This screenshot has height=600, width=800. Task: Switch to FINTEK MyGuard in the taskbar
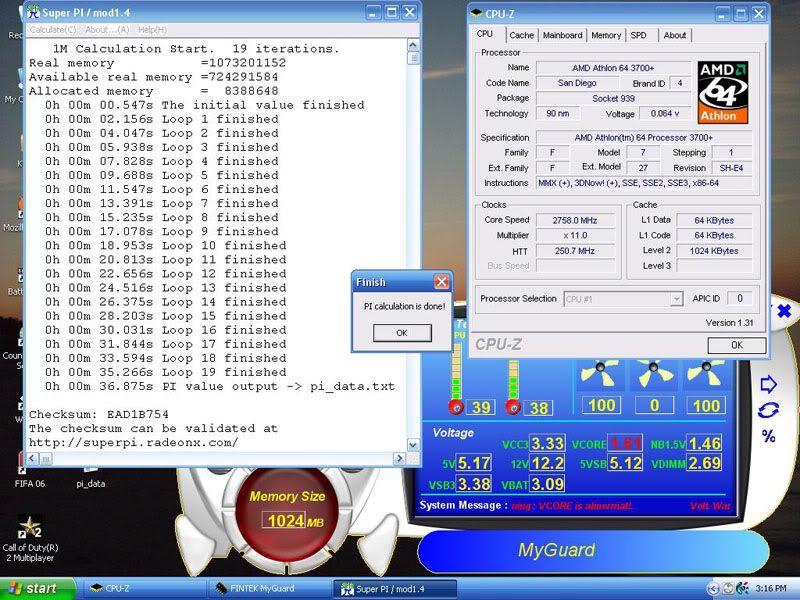click(x=269, y=588)
